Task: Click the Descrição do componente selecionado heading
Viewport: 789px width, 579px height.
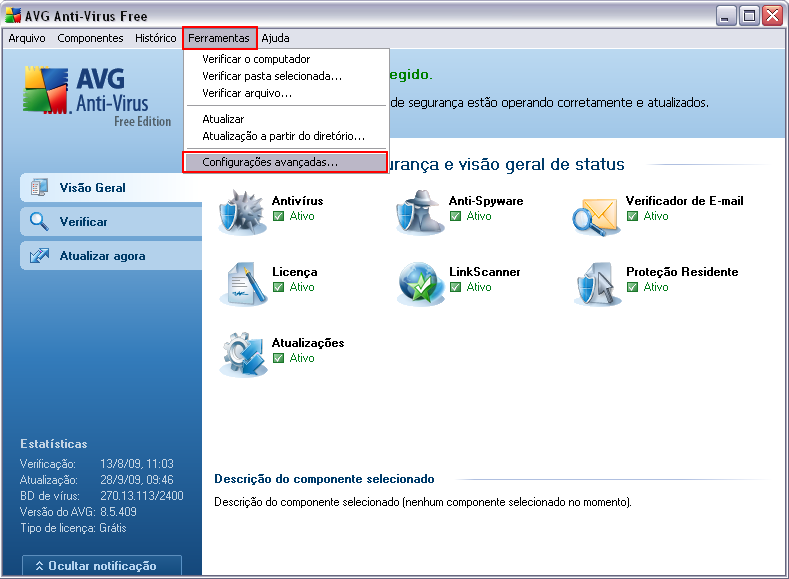Action: (x=324, y=478)
